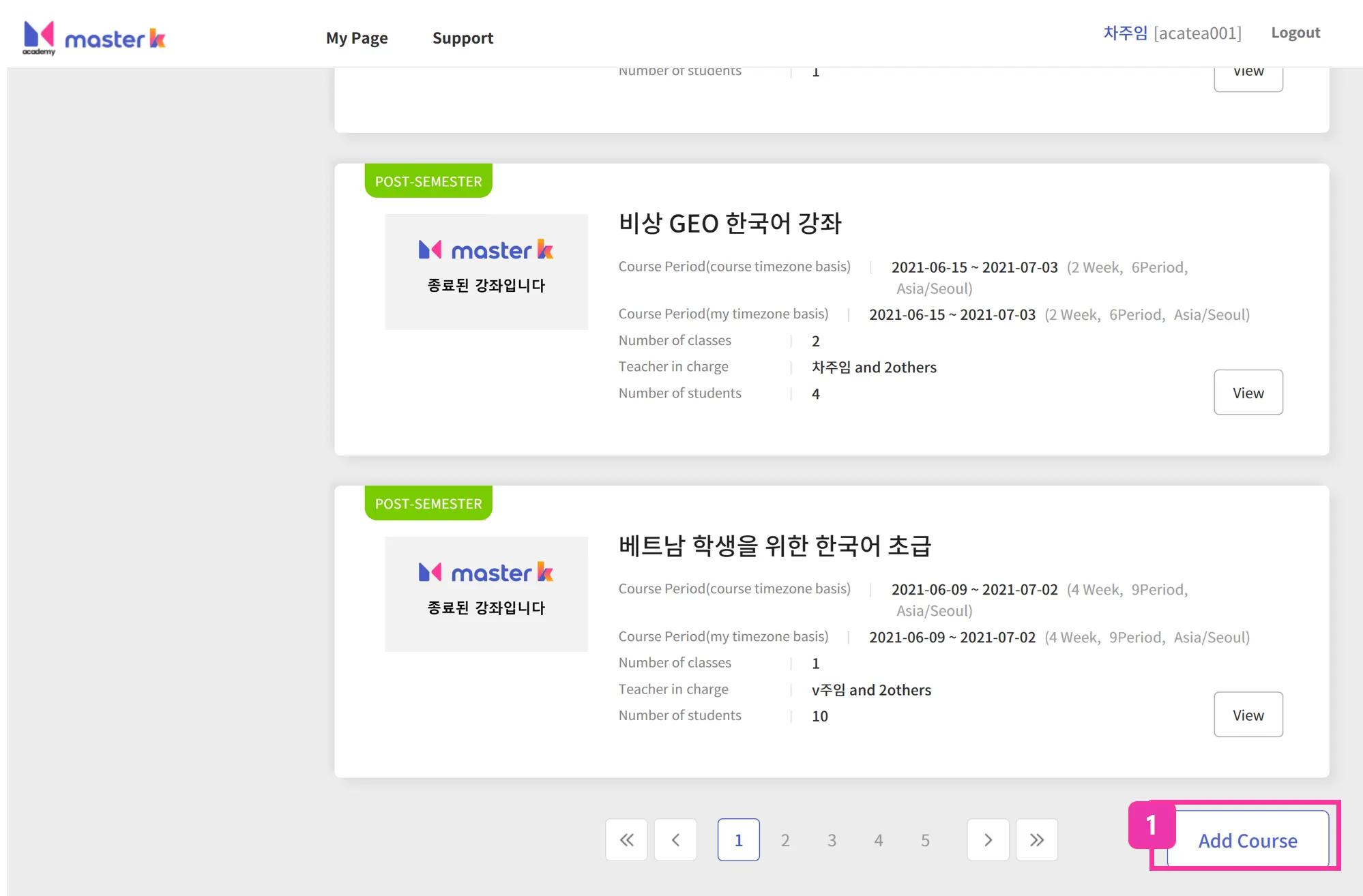Viewport: 1363px width, 896px height.
Task: Open the My Page menu
Action: coord(357,38)
